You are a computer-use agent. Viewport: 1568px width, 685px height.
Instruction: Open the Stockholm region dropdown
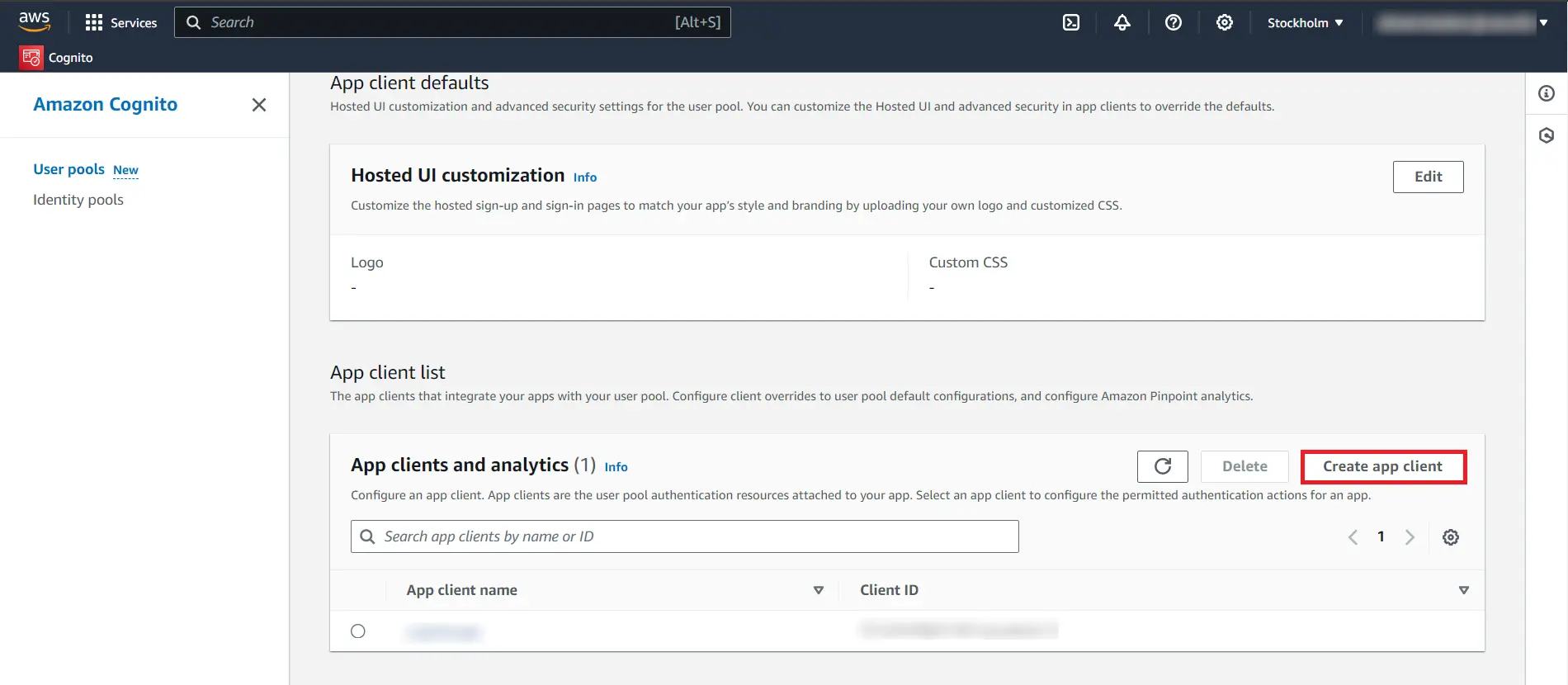point(1306,23)
